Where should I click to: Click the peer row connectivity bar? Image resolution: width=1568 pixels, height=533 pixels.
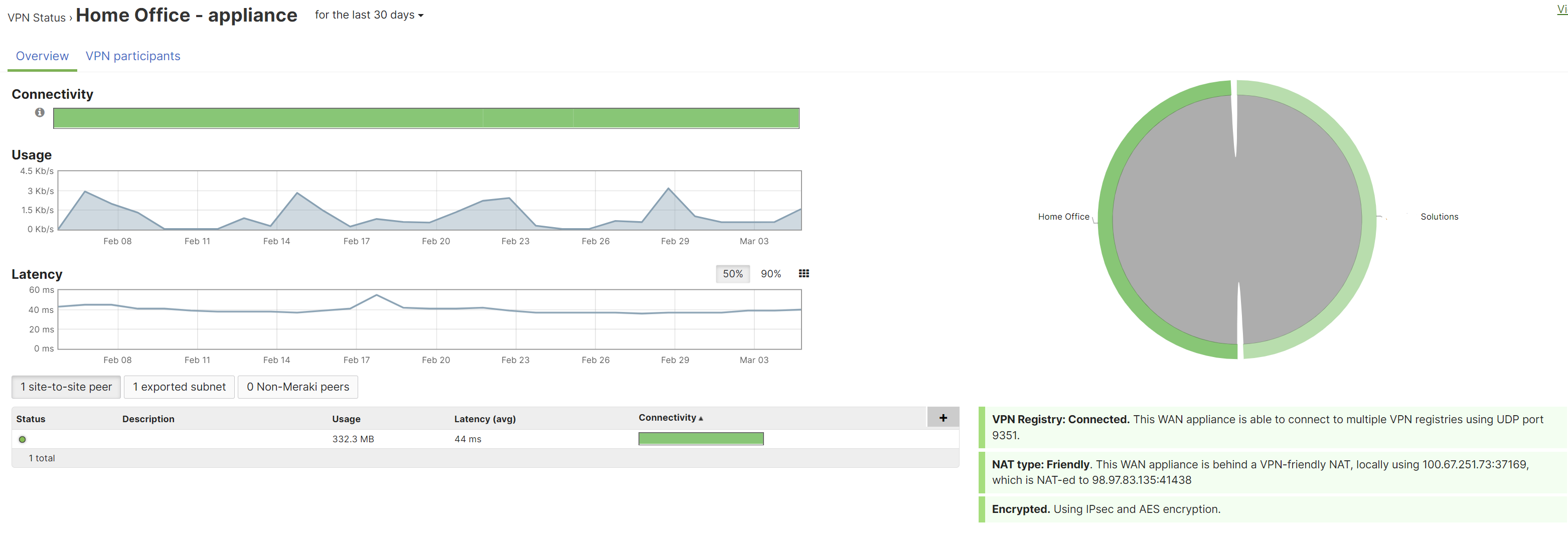(x=701, y=439)
